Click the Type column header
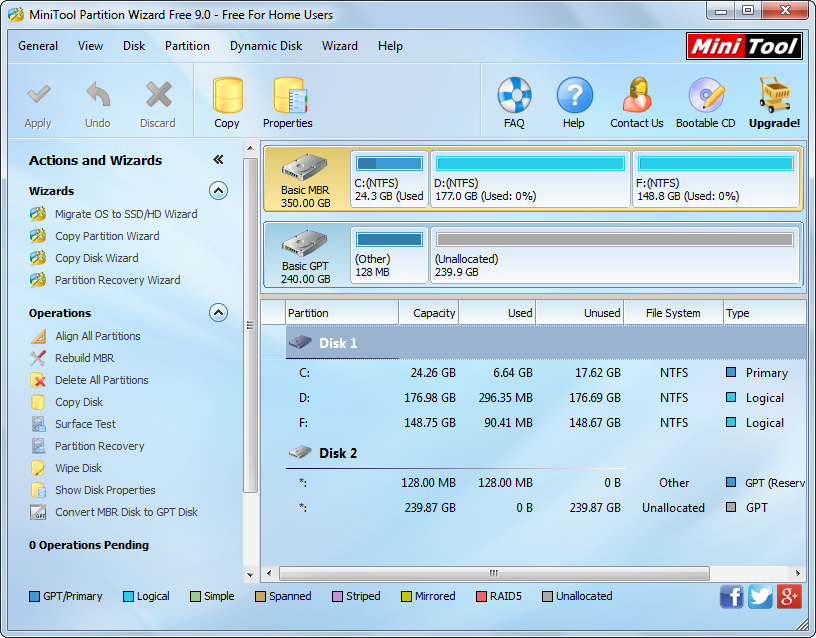This screenshot has height=638, width=816. [x=765, y=313]
